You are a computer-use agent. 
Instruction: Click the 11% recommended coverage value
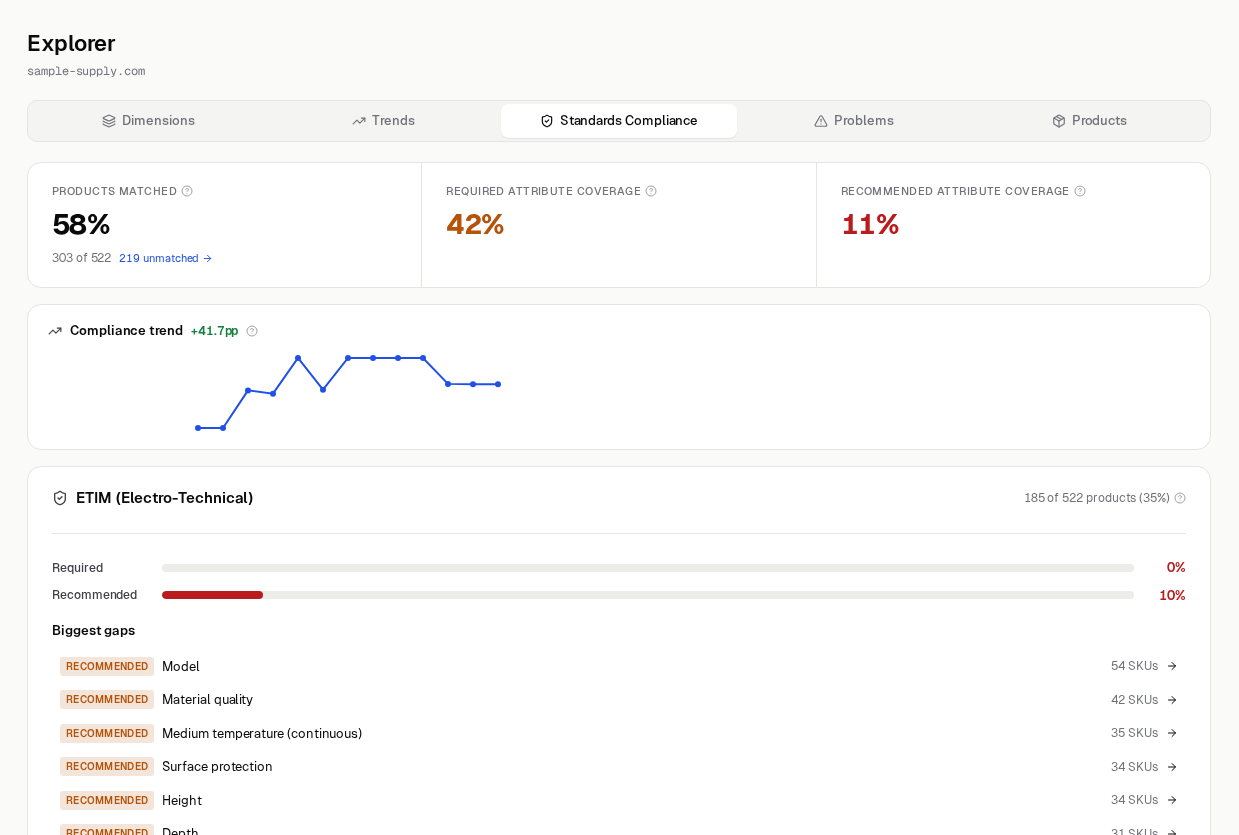point(870,225)
